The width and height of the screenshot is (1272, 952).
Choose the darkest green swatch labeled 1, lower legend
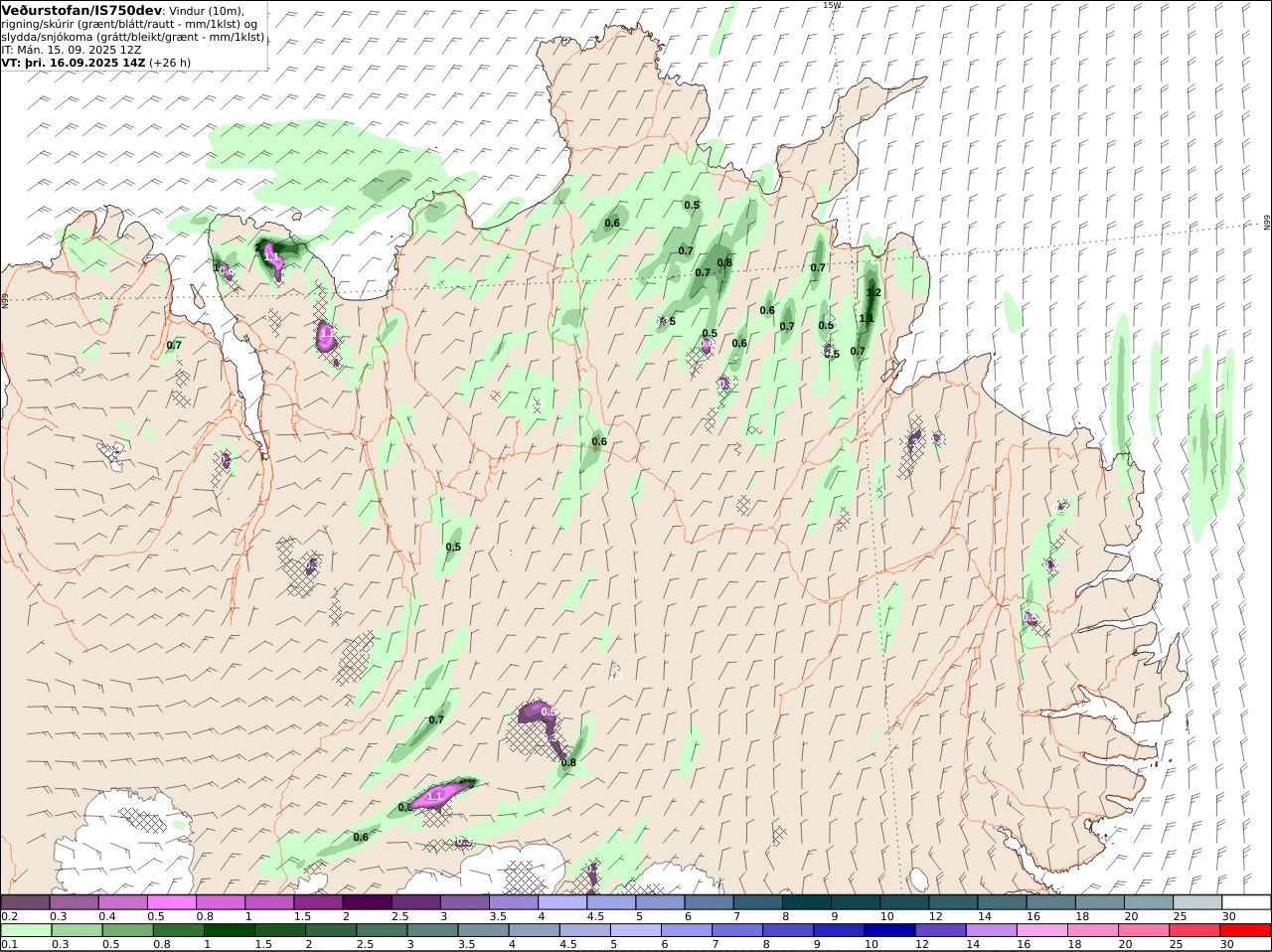tap(229, 930)
